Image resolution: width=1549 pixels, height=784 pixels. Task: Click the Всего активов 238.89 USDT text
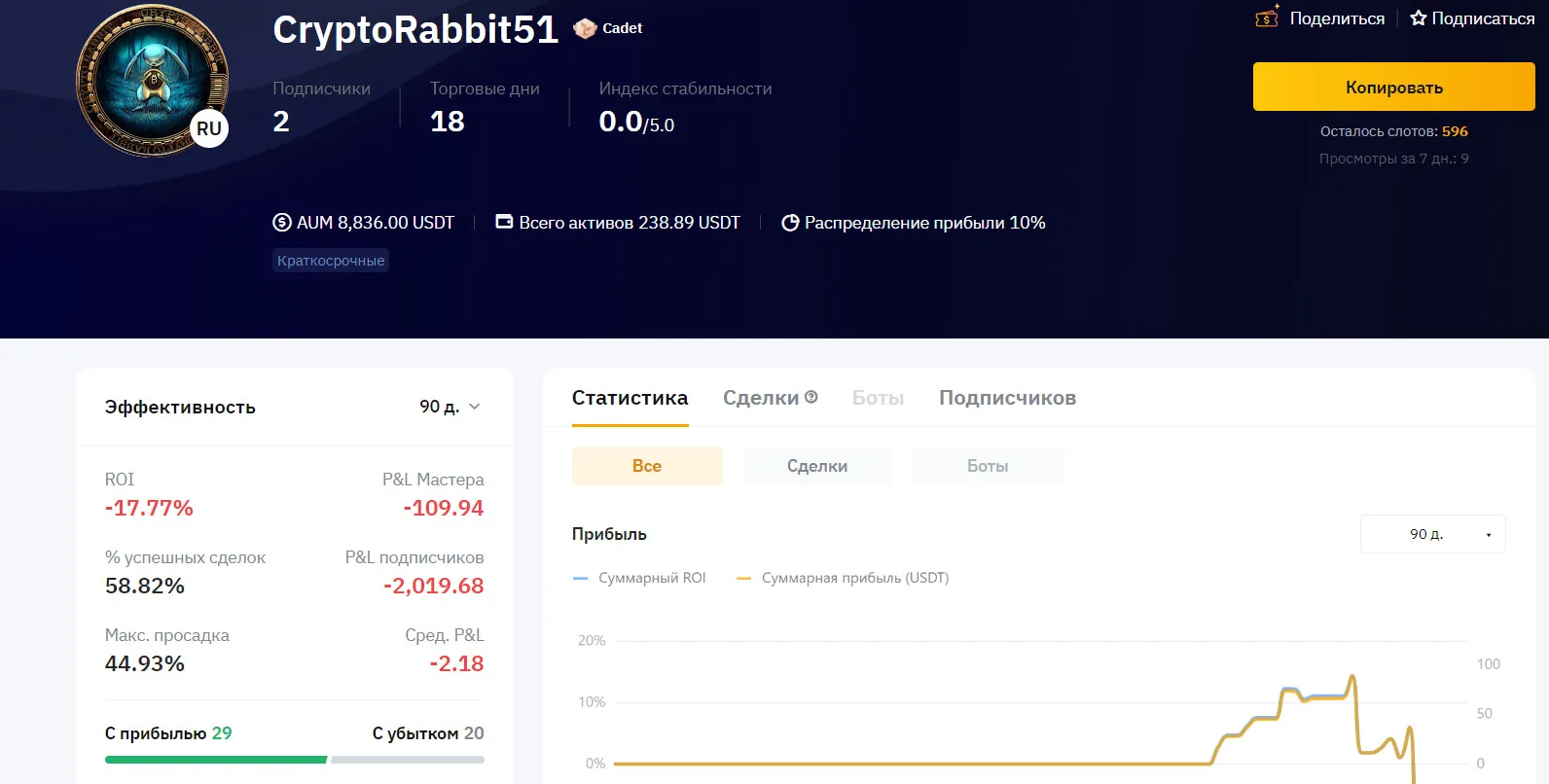630,223
